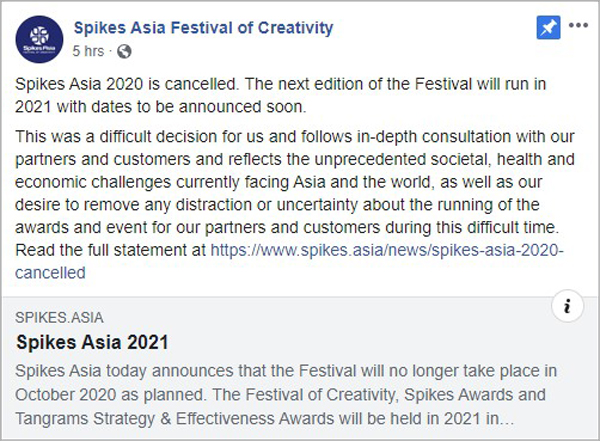Image resolution: width=600 pixels, height=441 pixels.
Task: Open the Spikes Asia round profile avatar
Action: pos(39,39)
